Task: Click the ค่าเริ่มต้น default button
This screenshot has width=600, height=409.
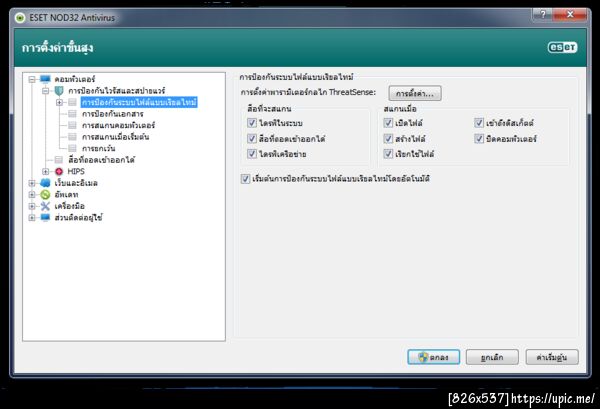Action: point(552,357)
